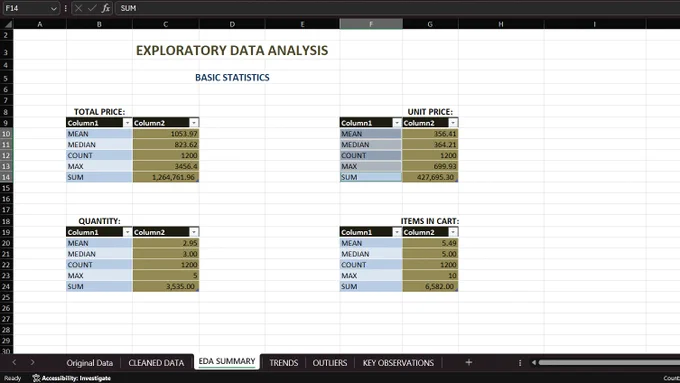Open Unit Price Column1 filter dropdown
The image size is (680, 383).
coord(397,123)
